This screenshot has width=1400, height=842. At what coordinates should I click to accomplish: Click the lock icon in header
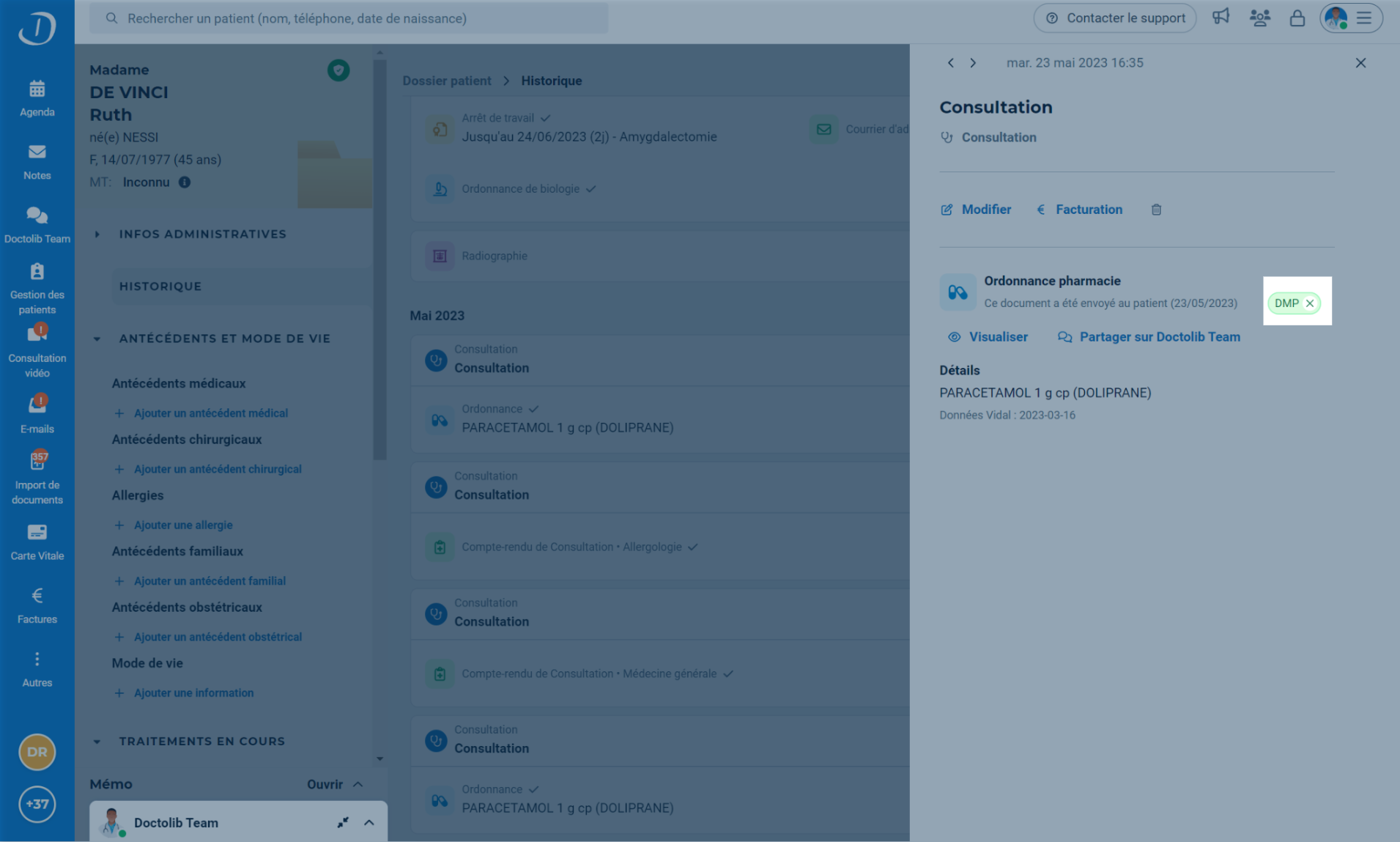(x=1297, y=18)
